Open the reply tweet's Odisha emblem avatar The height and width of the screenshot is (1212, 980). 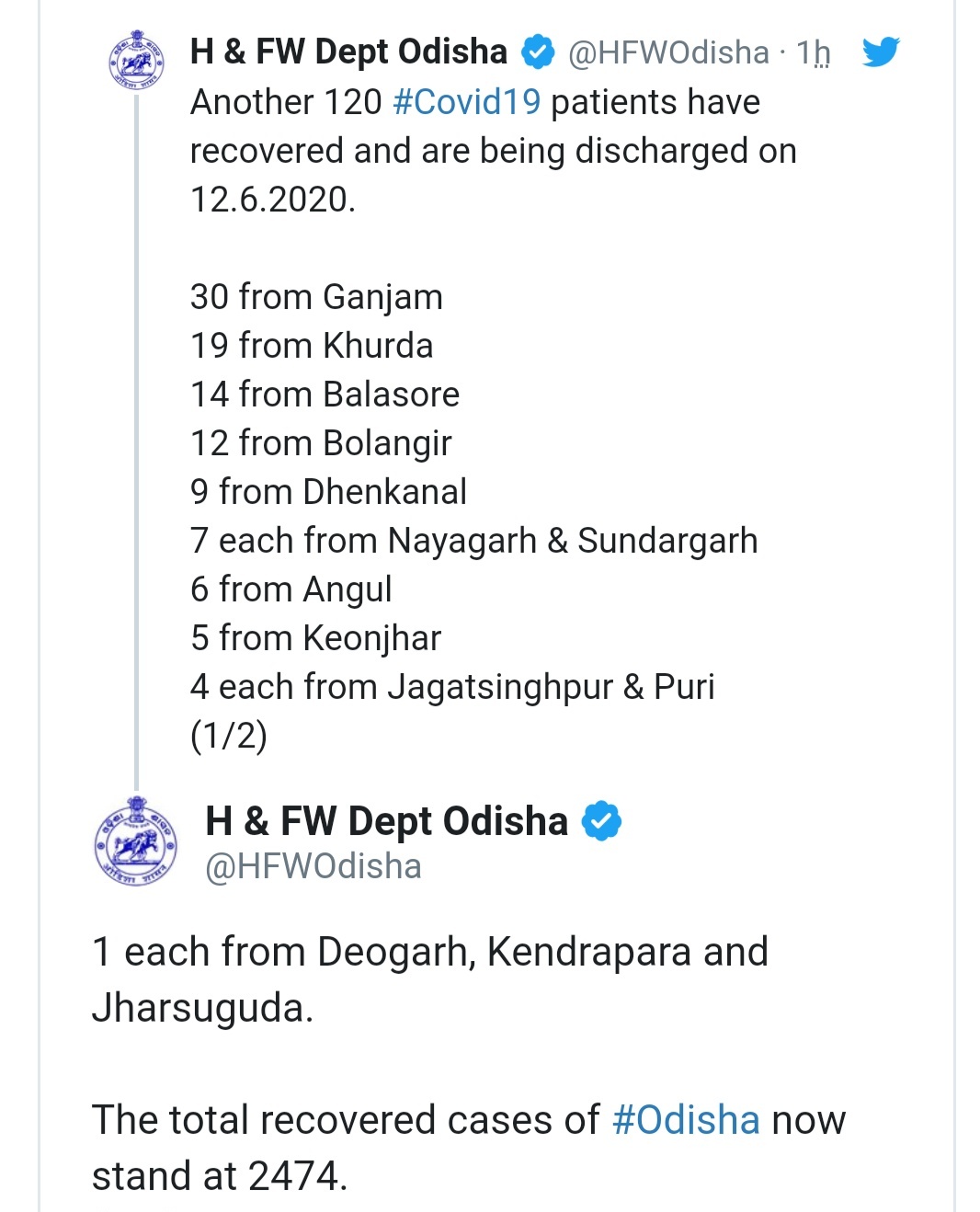(135, 841)
